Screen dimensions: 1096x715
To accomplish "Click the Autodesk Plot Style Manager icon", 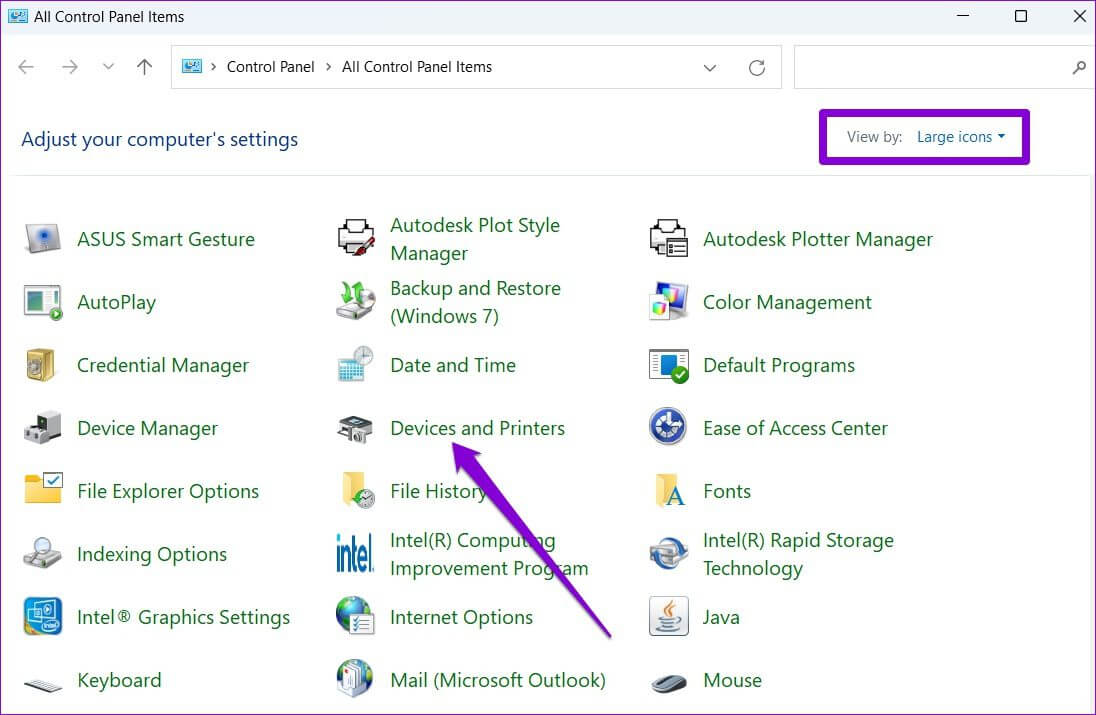I will (x=356, y=238).
